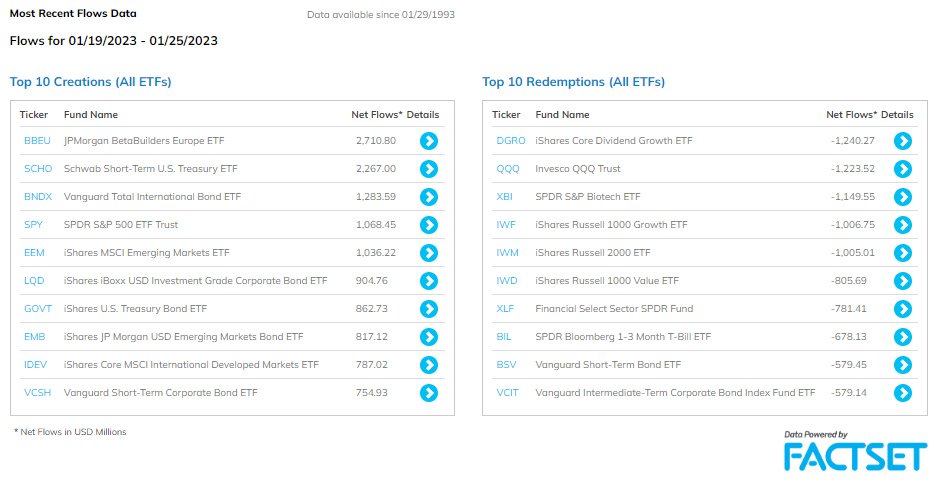Click Ticker column header in Creations table
The height and width of the screenshot is (481, 938).
34,115
